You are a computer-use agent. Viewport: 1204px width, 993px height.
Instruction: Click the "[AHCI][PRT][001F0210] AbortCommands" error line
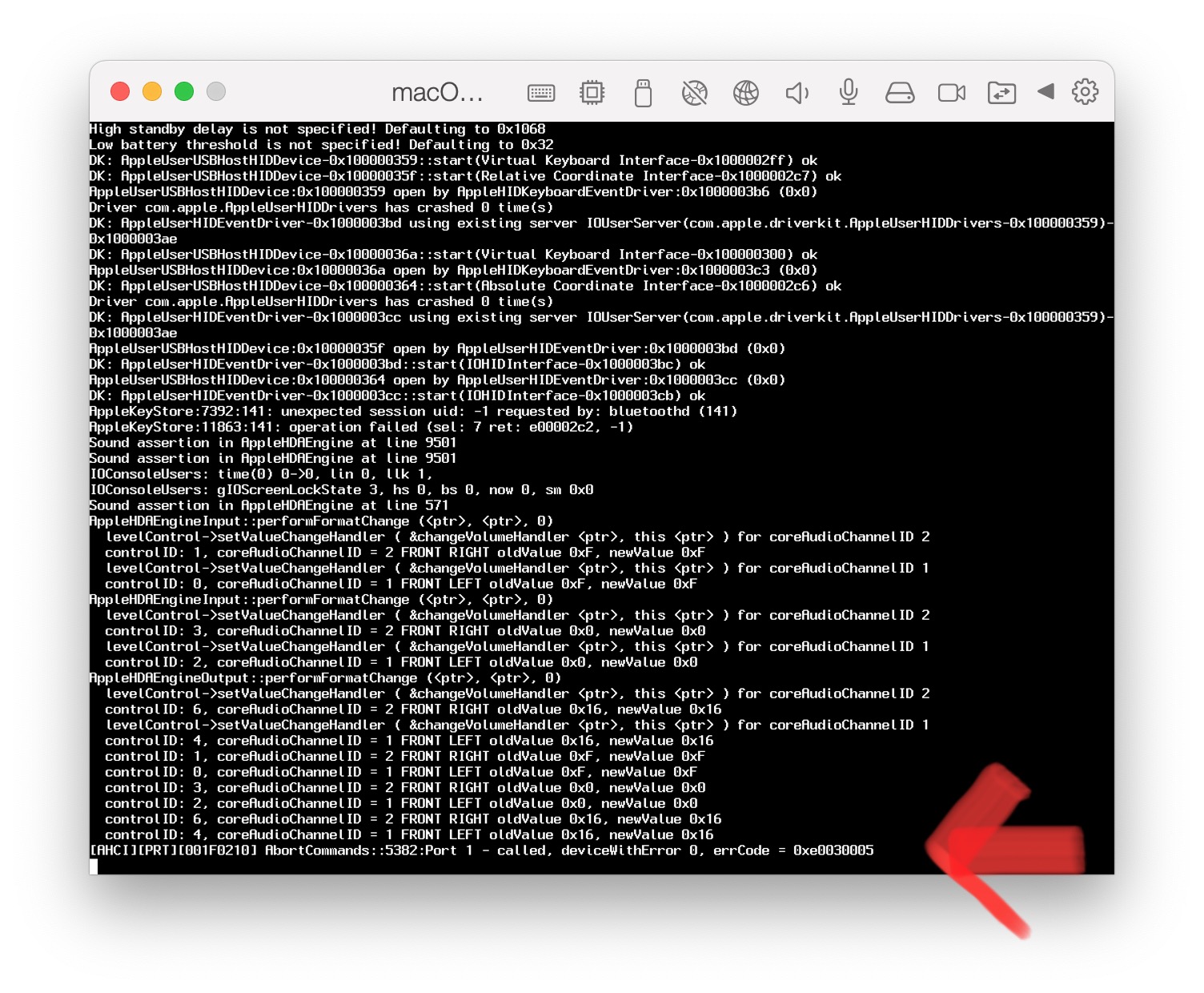tap(481, 850)
